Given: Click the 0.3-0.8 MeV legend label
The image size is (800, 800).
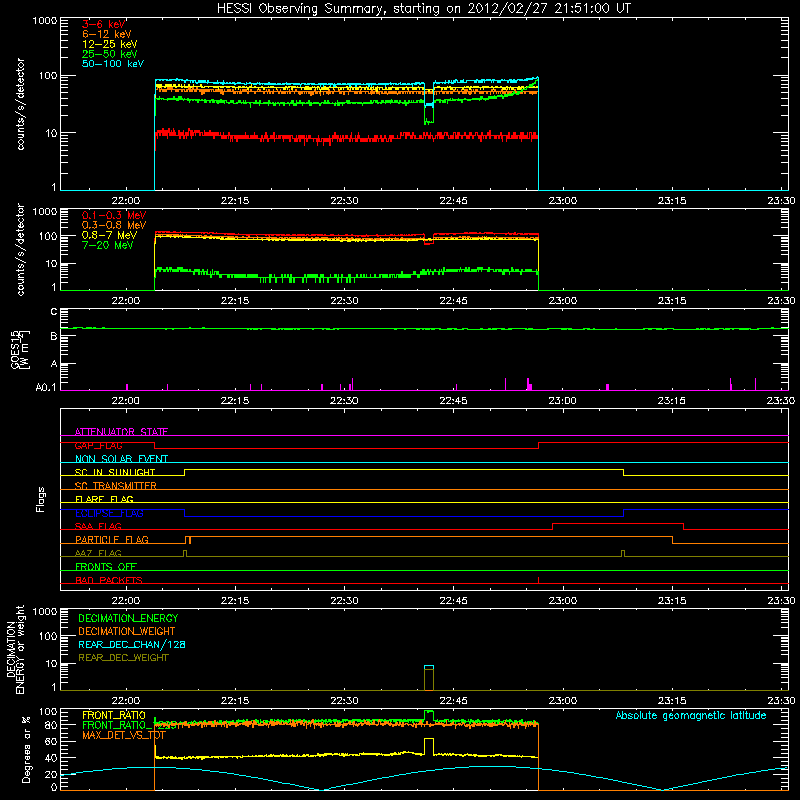Looking at the screenshot, I should point(114,225).
